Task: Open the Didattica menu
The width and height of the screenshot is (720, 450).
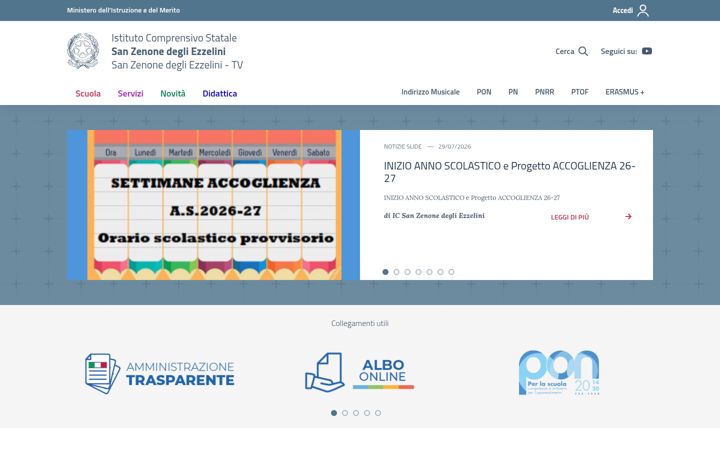Action: pos(219,93)
